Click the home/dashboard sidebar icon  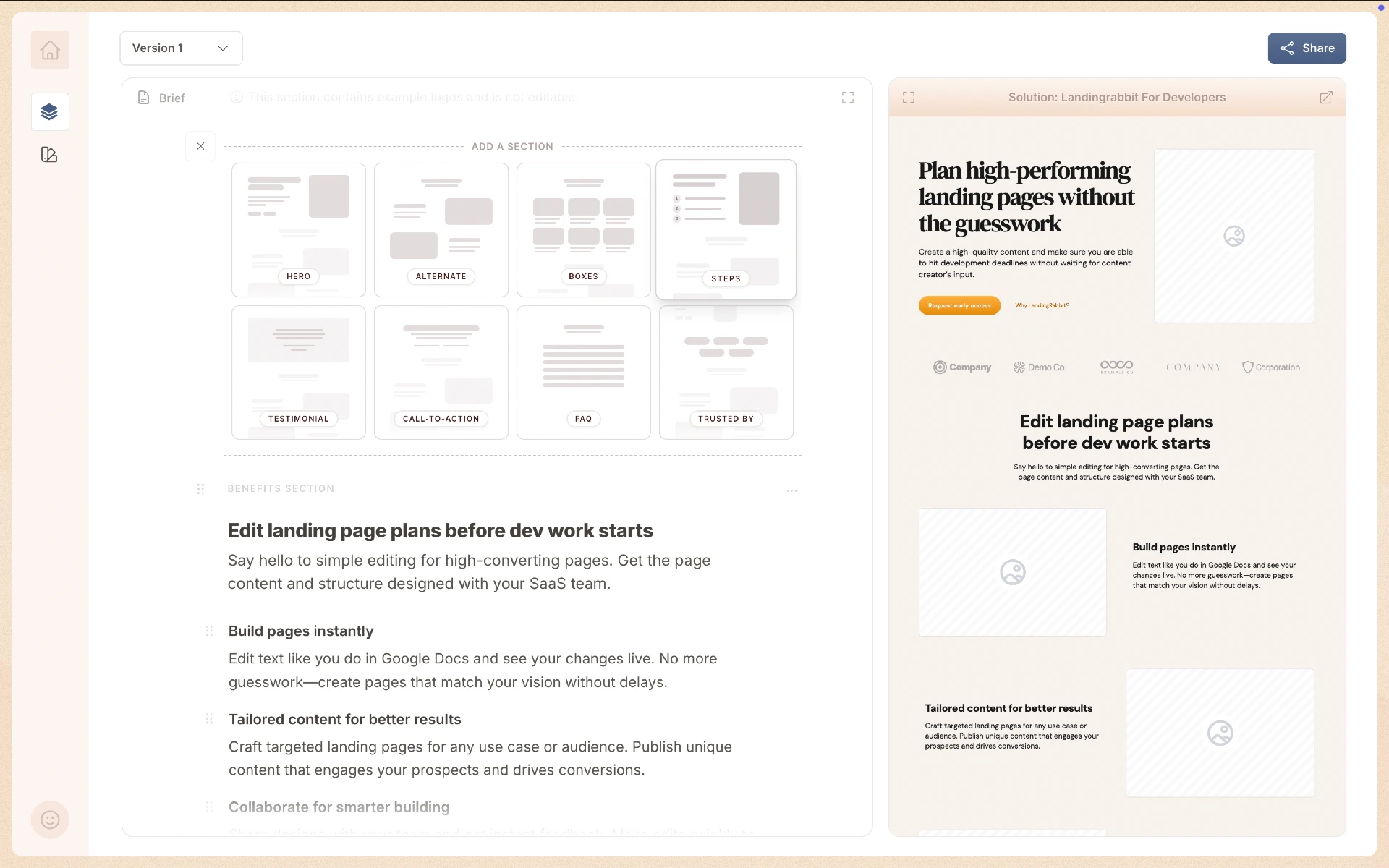click(x=49, y=49)
